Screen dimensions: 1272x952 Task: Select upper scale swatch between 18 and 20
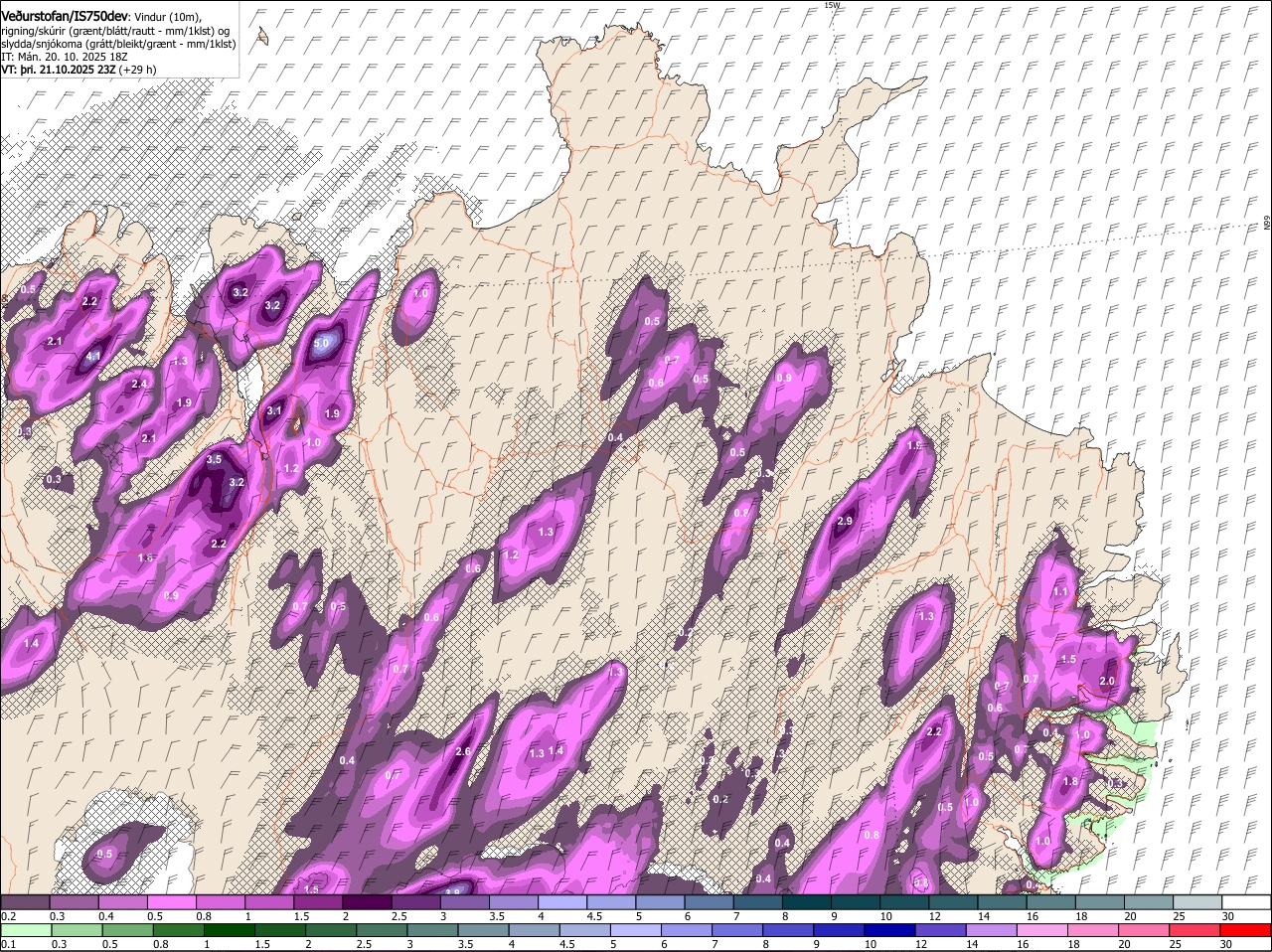click(x=1100, y=901)
